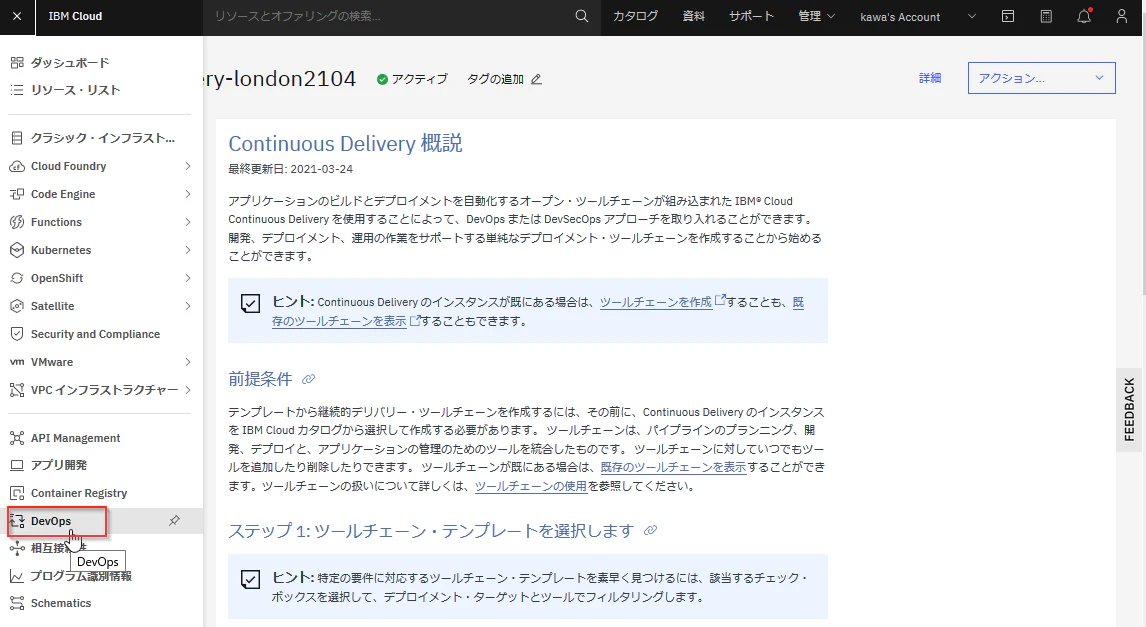The image size is (1146, 627).
Task: Select プログラム識別情報 menu entry
Action: [x=81, y=577]
